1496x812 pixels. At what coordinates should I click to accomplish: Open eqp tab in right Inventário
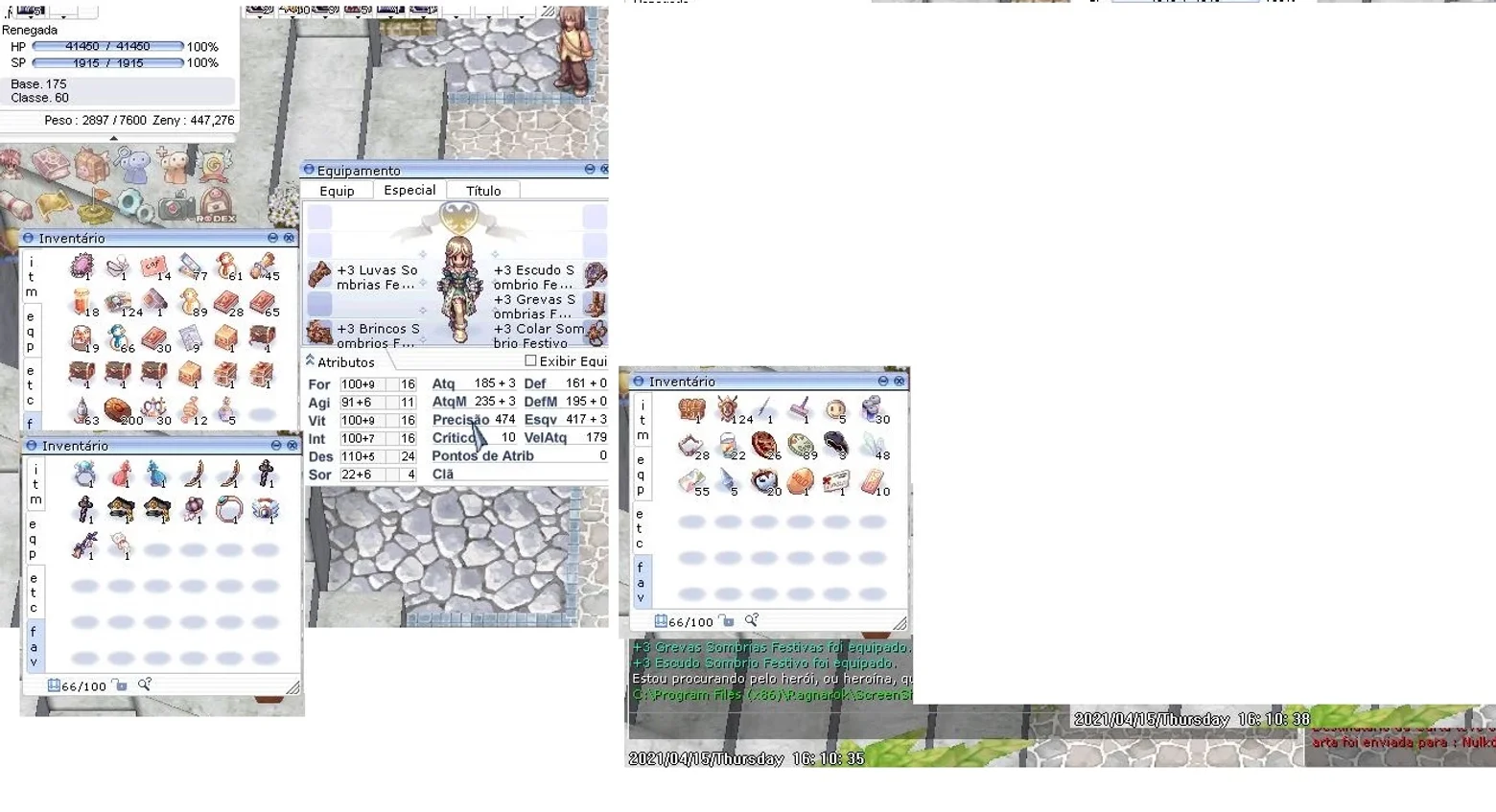click(642, 475)
